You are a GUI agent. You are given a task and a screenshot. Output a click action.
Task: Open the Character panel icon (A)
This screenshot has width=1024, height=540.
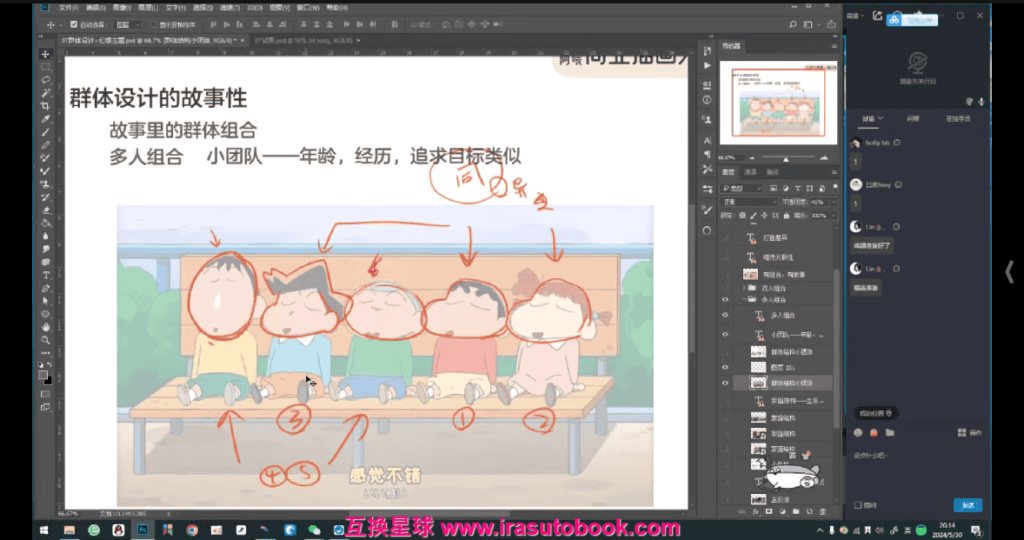point(707,140)
